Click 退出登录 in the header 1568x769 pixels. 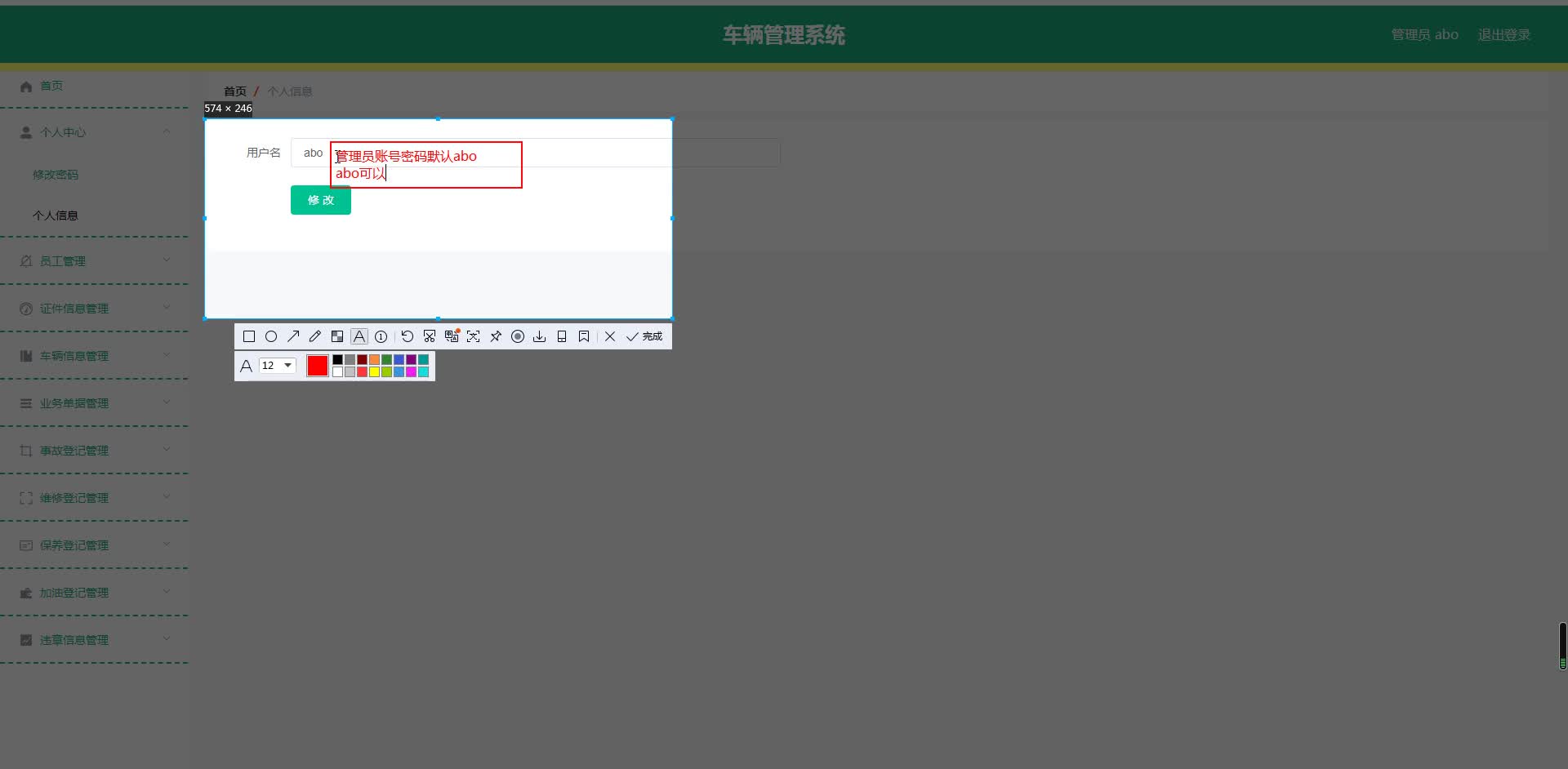1503,34
